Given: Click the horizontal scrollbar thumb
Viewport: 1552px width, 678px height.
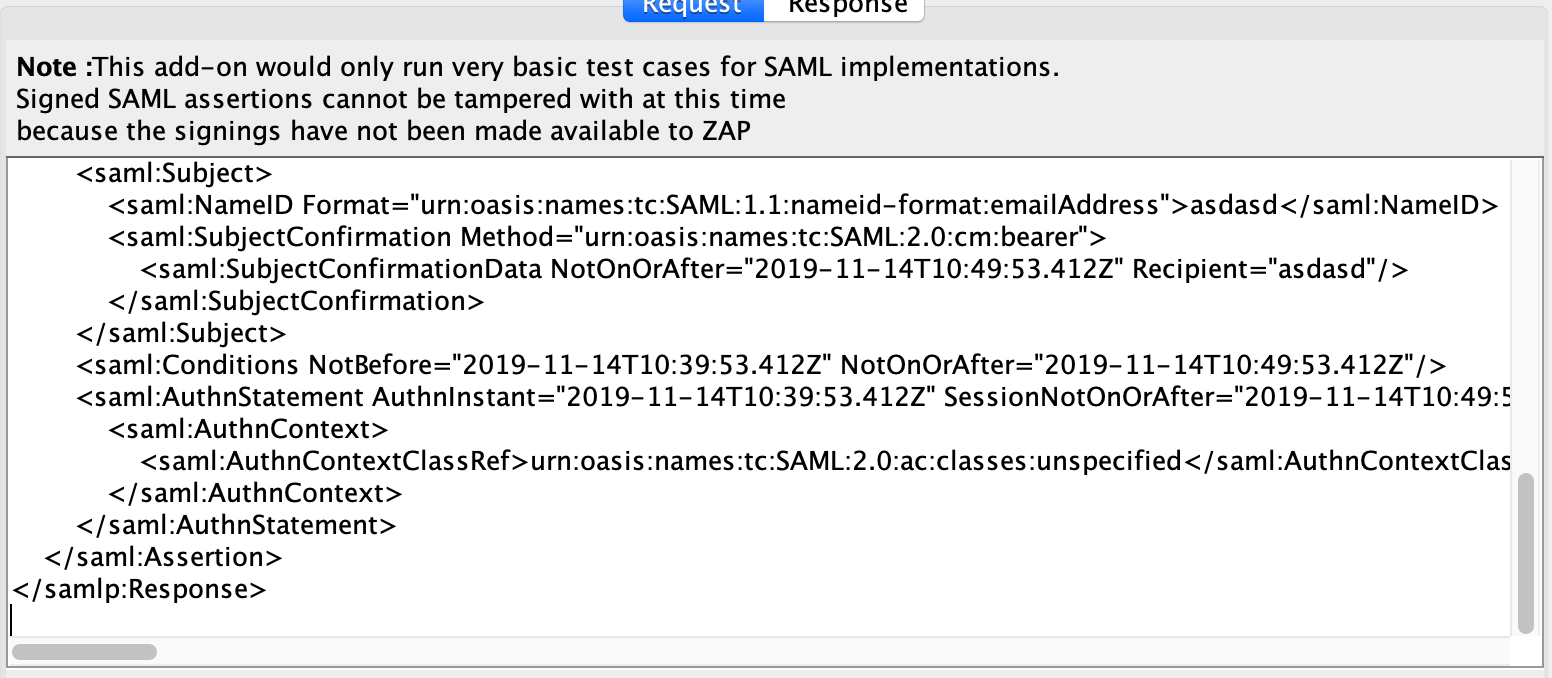Looking at the screenshot, I should [x=84, y=651].
